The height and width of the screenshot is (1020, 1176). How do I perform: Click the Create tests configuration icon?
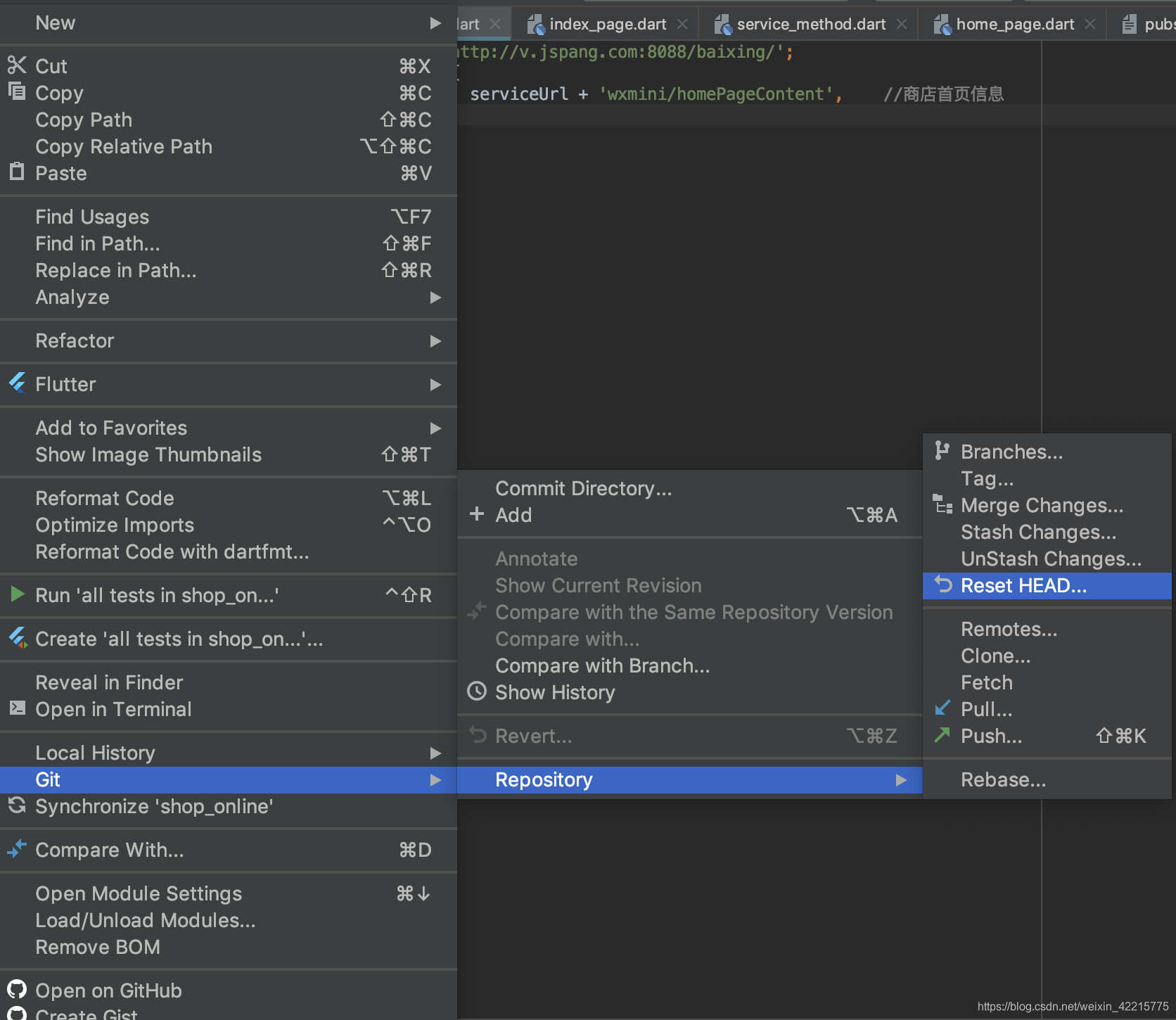click(18, 638)
